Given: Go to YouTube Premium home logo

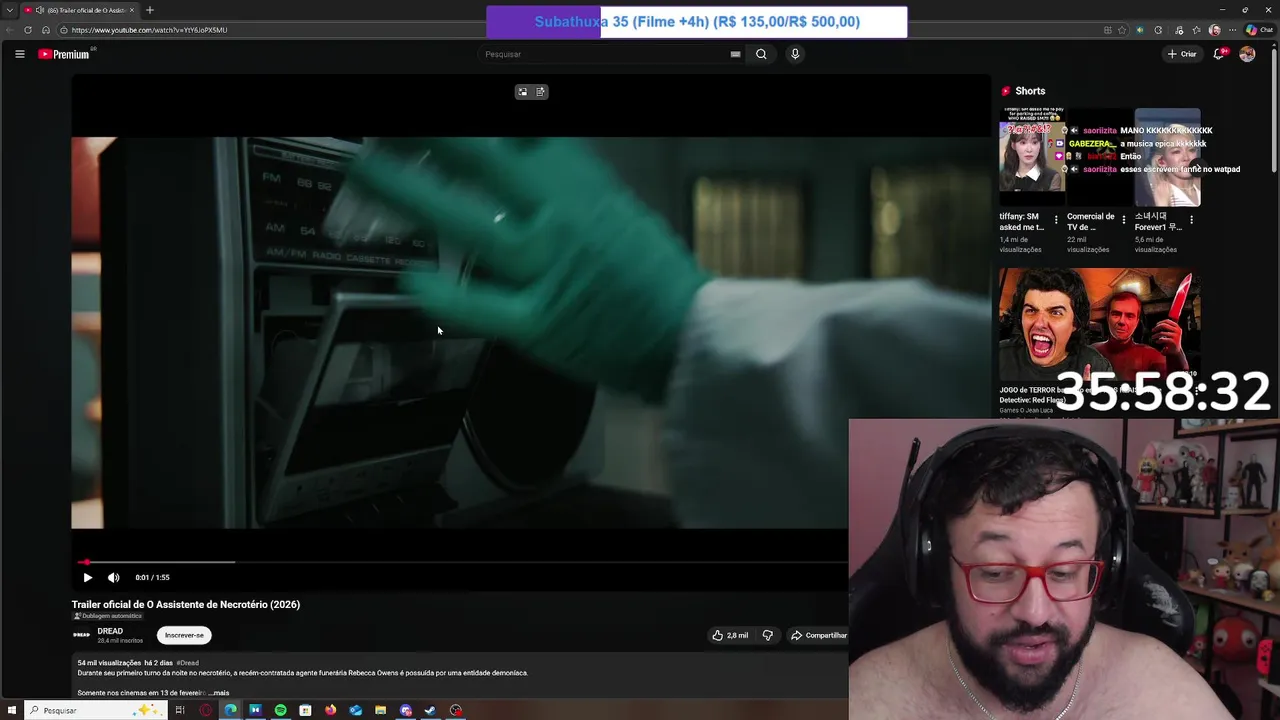Looking at the screenshot, I should pos(64,54).
